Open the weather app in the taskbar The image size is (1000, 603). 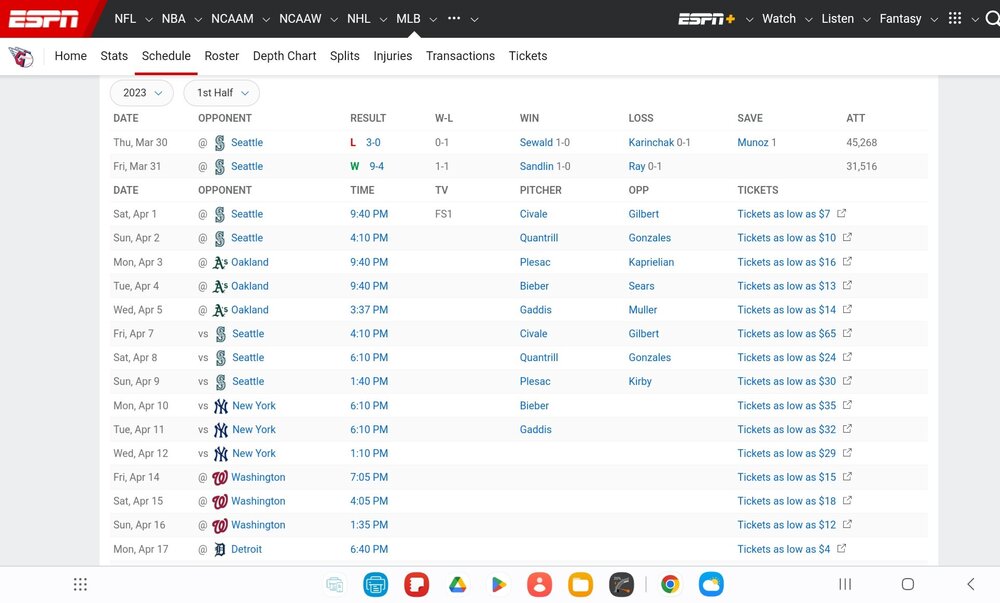pos(711,585)
